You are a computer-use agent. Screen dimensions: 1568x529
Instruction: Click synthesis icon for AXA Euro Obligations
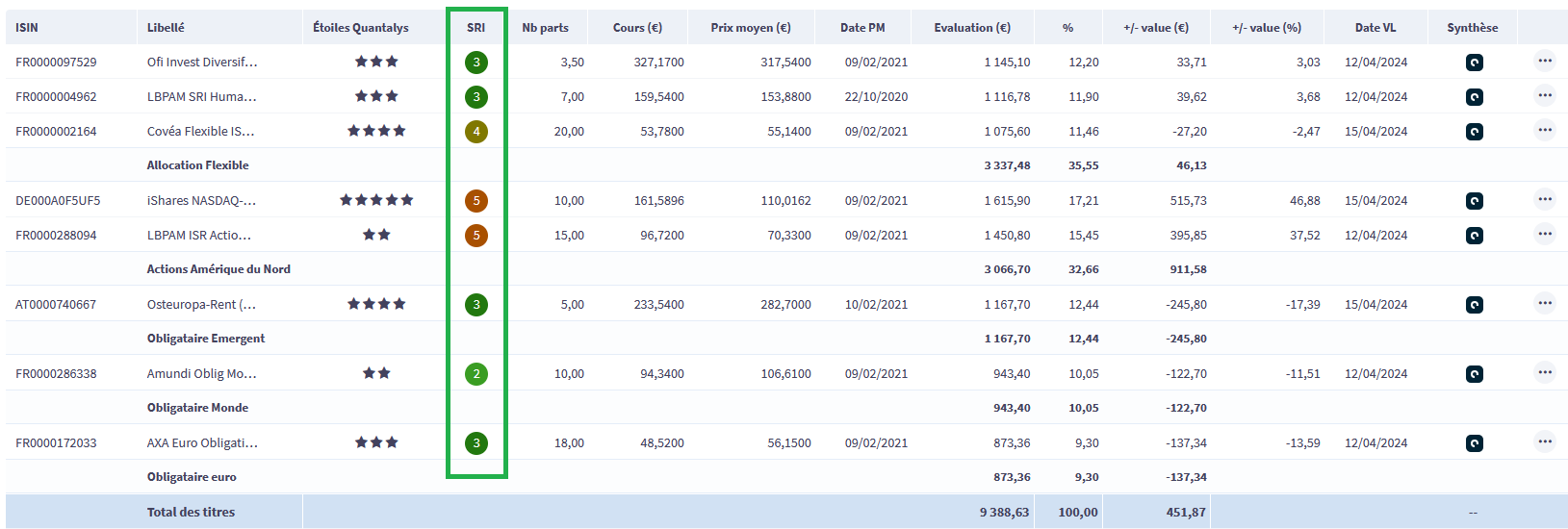pos(1474,443)
